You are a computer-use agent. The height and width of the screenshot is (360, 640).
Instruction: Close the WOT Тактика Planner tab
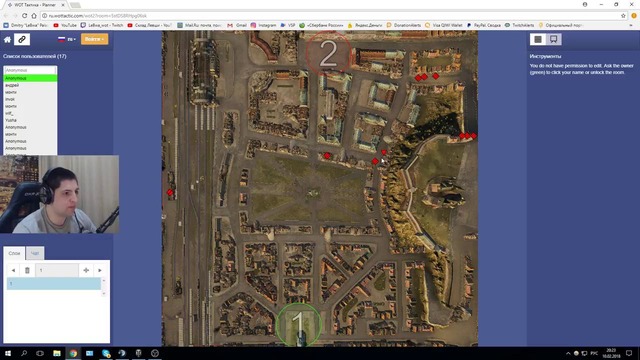[x=63, y=5]
